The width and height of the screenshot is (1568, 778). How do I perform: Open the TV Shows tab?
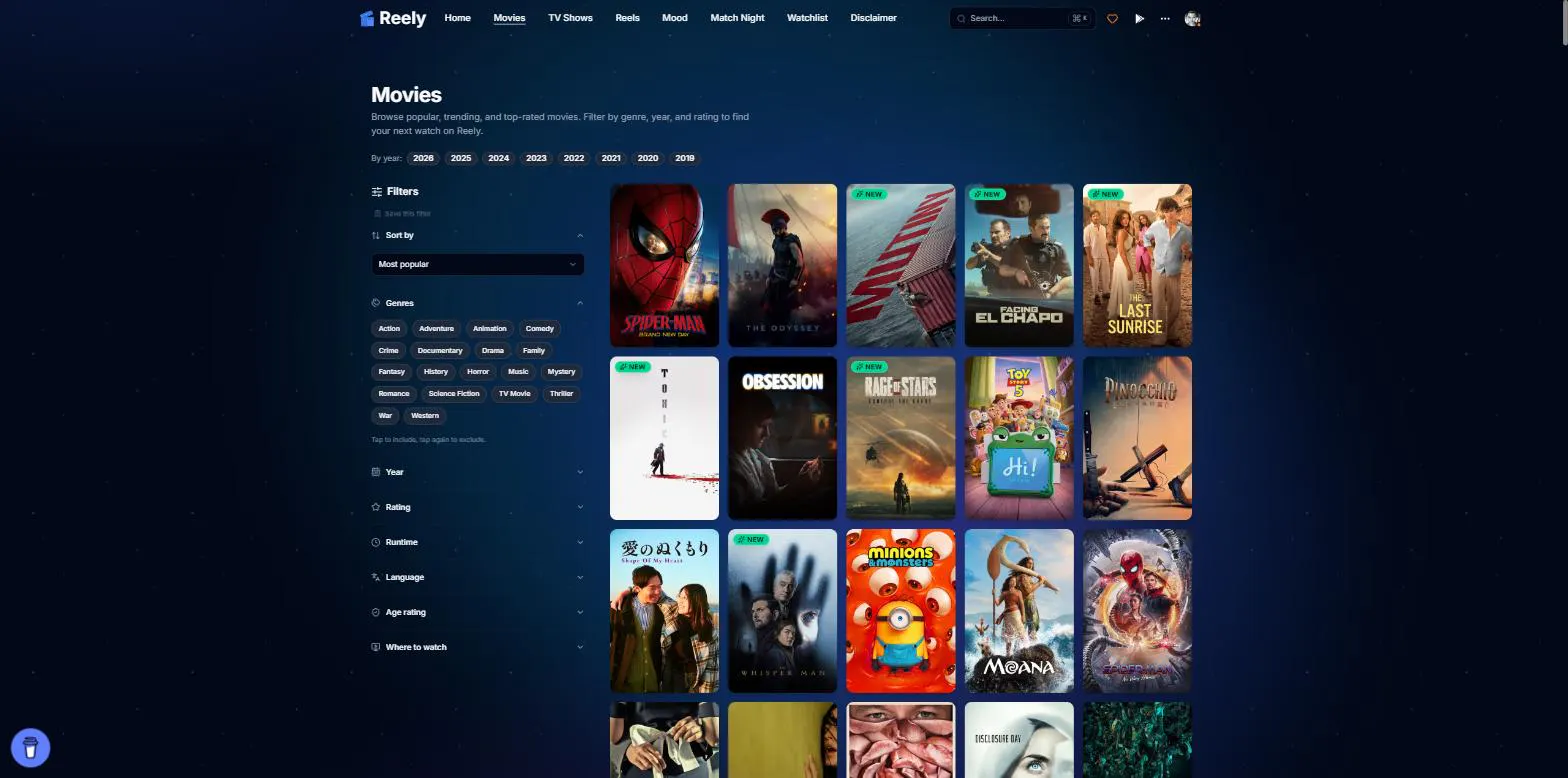tap(570, 18)
